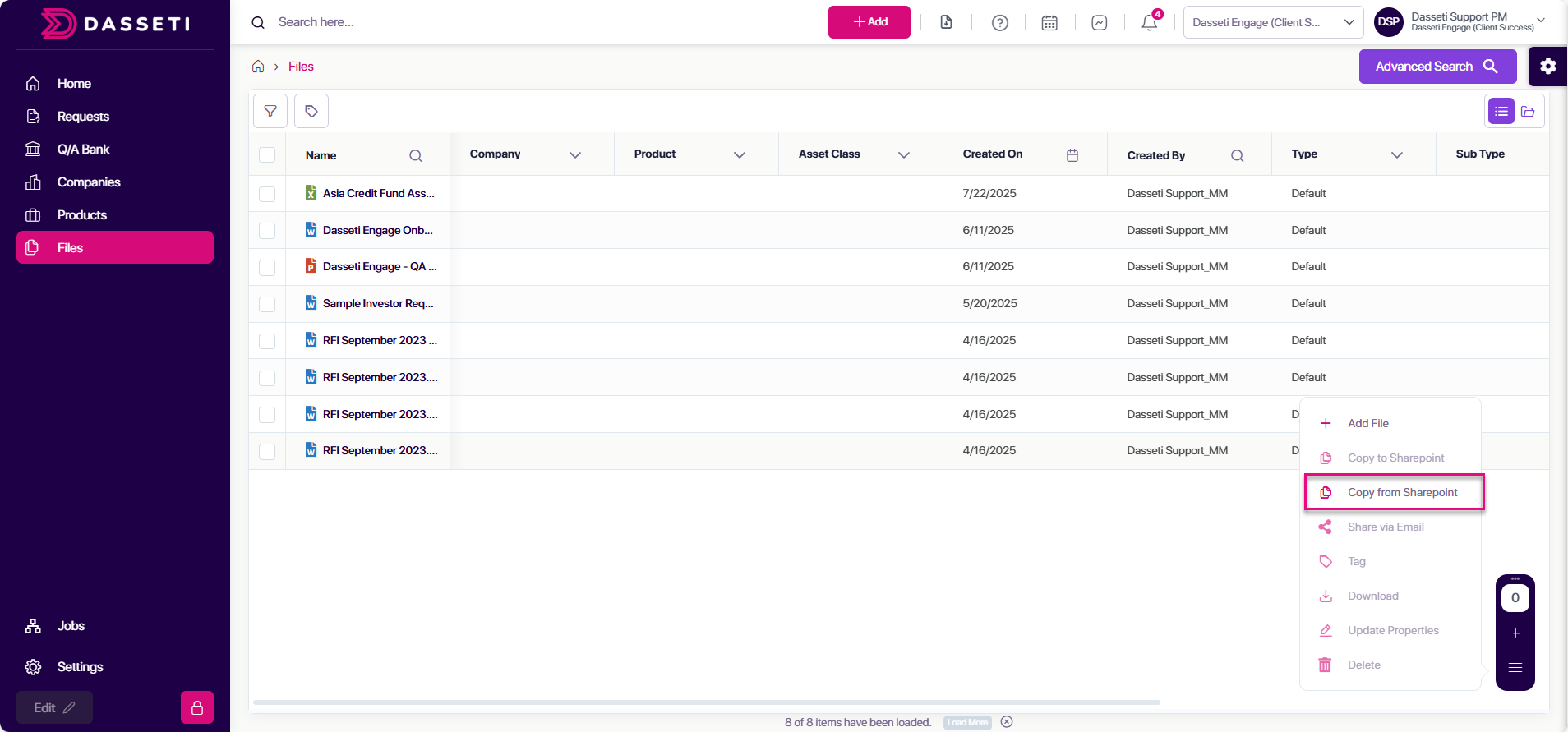Click the file download icon in top bar
This screenshot has height=732, width=1568.
(x=947, y=22)
